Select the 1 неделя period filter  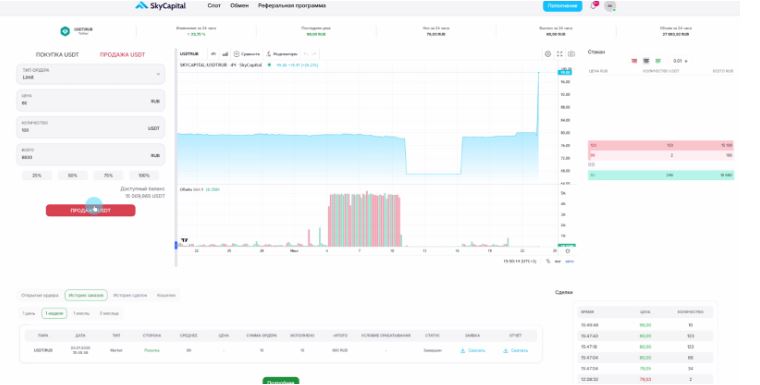(x=54, y=314)
